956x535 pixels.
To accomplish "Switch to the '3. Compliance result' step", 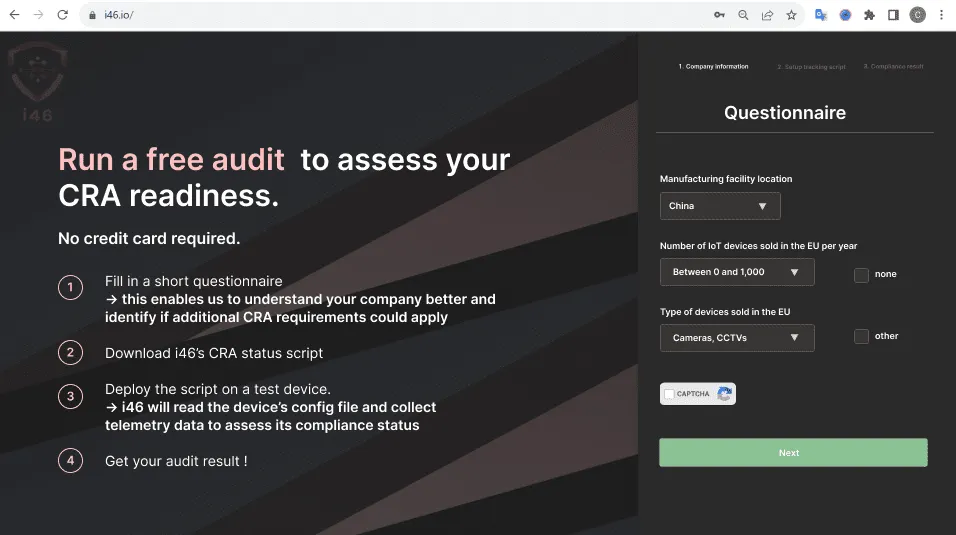I will (894, 67).
